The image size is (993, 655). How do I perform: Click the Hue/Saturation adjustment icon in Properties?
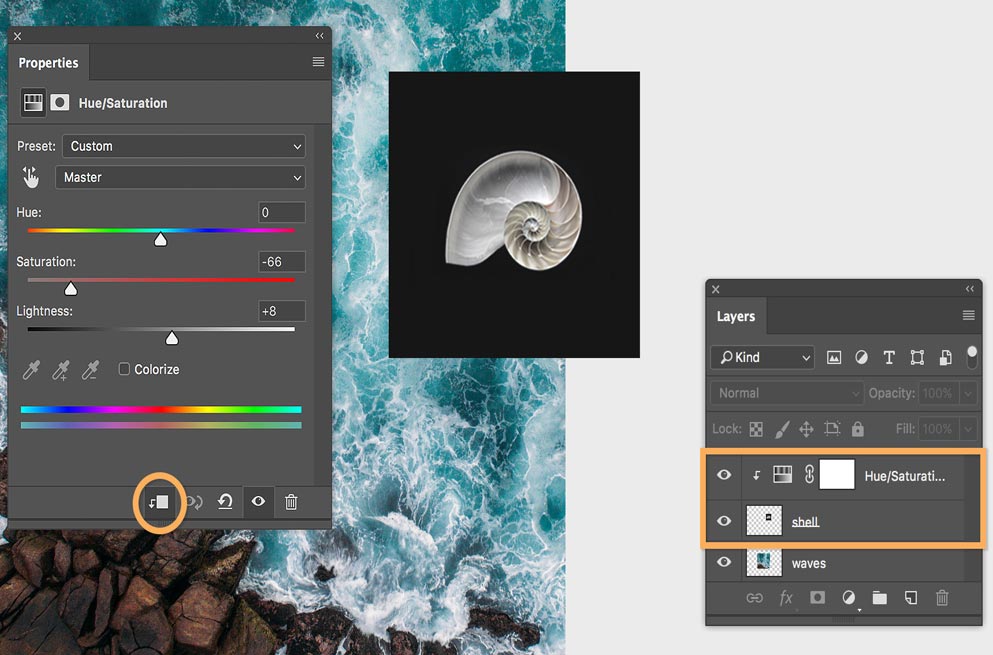point(33,103)
